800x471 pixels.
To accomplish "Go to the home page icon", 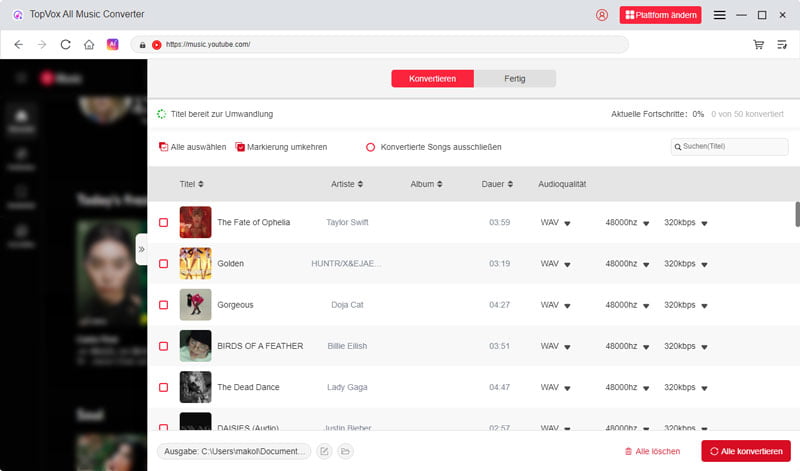I will (x=89, y=45).
